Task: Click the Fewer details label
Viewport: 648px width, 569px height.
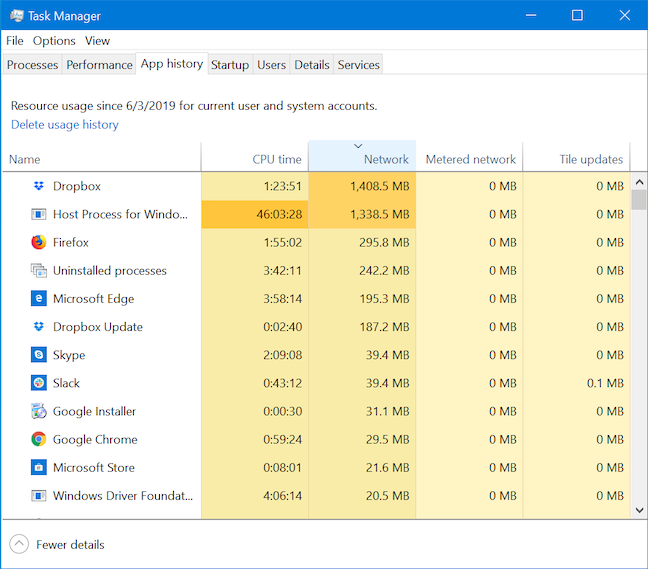Action: (x=70, y=545)
